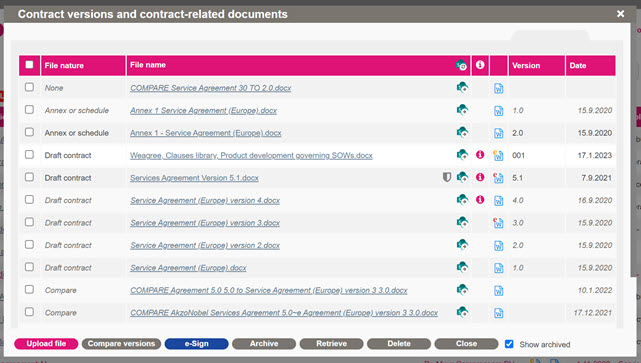Select checkbox for COMPARE Service Agreement 30 TO 2.0
The width and height of the screenshot is (641, 363).
(x=29, y=87)
